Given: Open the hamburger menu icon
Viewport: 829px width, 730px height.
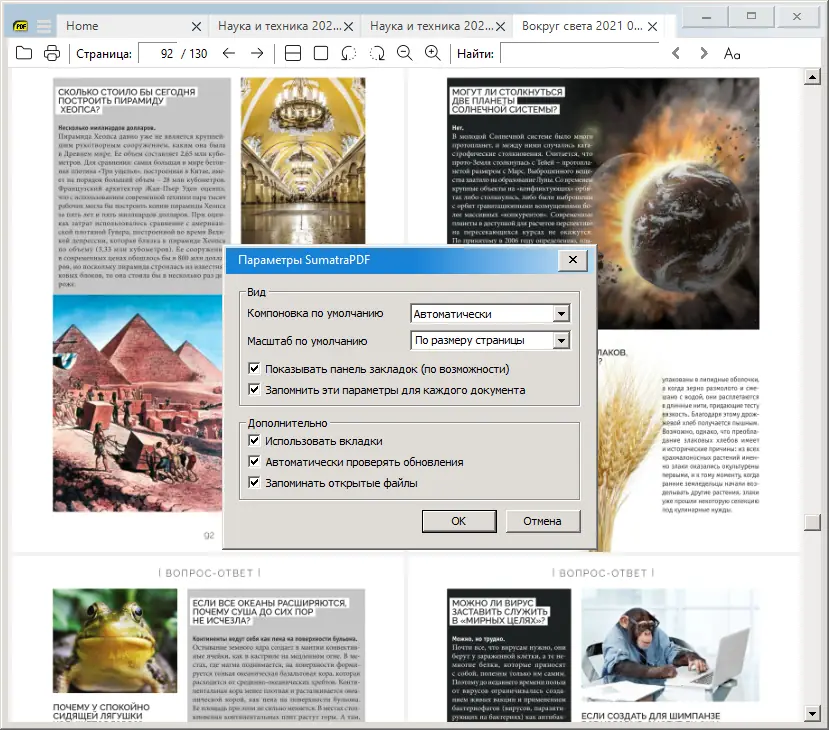Looking at the screenshot, I should 44,26.
